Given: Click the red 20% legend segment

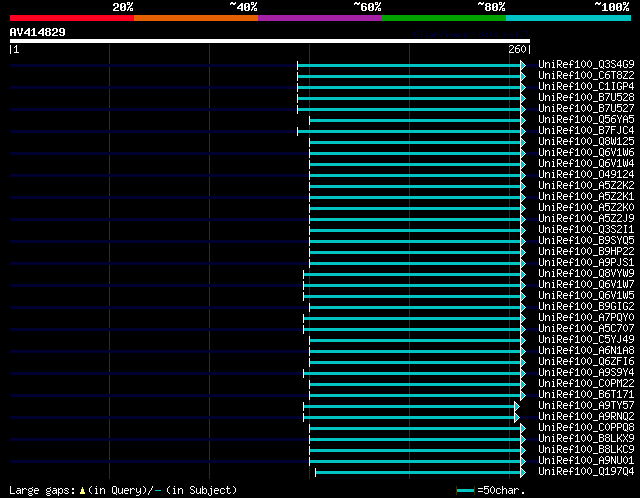Looking at the screenshot, I should coord(72,18).
